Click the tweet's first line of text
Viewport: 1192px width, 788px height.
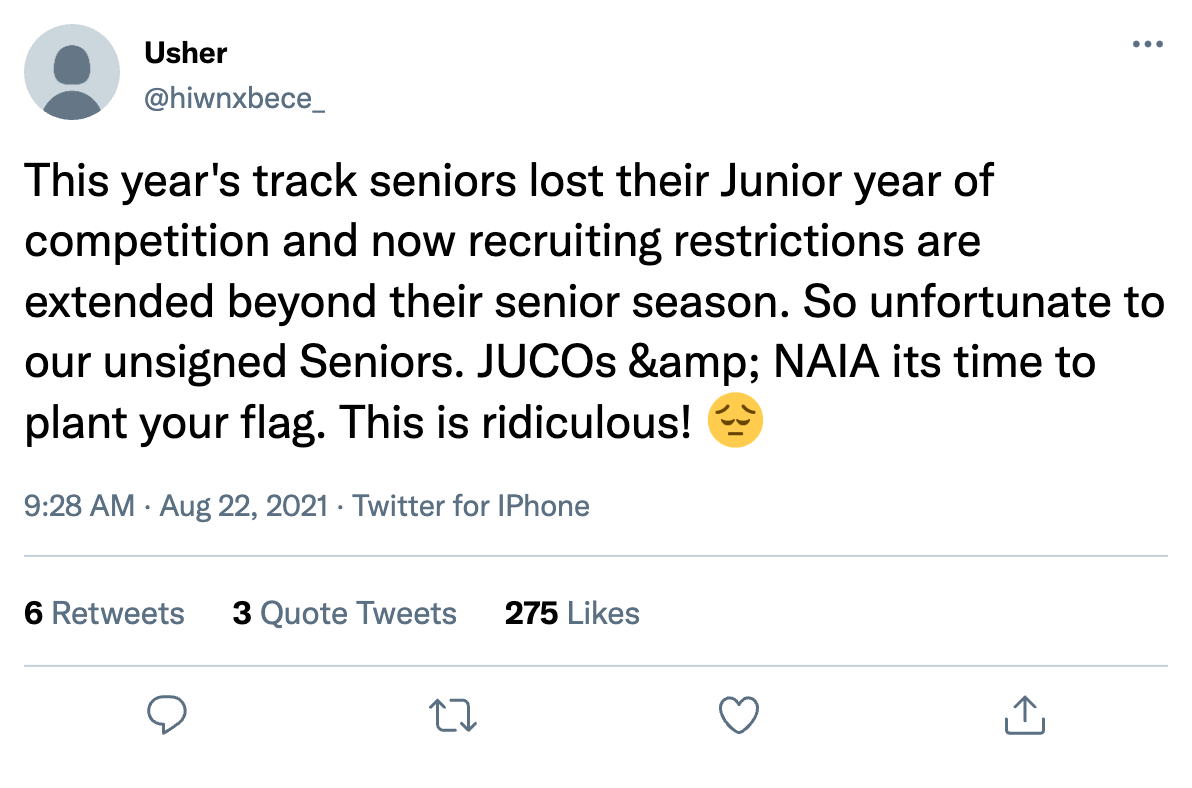[x=508, y=181]
